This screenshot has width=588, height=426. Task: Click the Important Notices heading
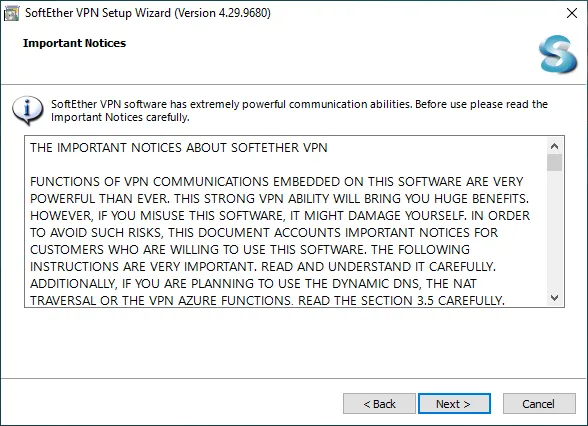click(x=74, y=43)
